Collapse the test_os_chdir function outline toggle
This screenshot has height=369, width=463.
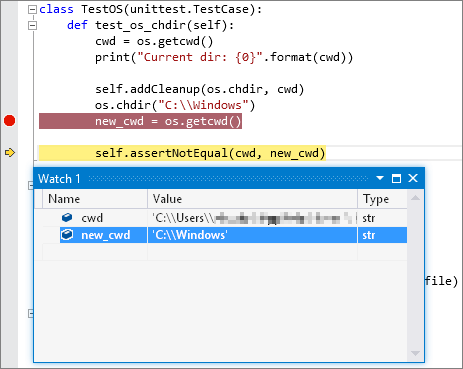(32, 25)
